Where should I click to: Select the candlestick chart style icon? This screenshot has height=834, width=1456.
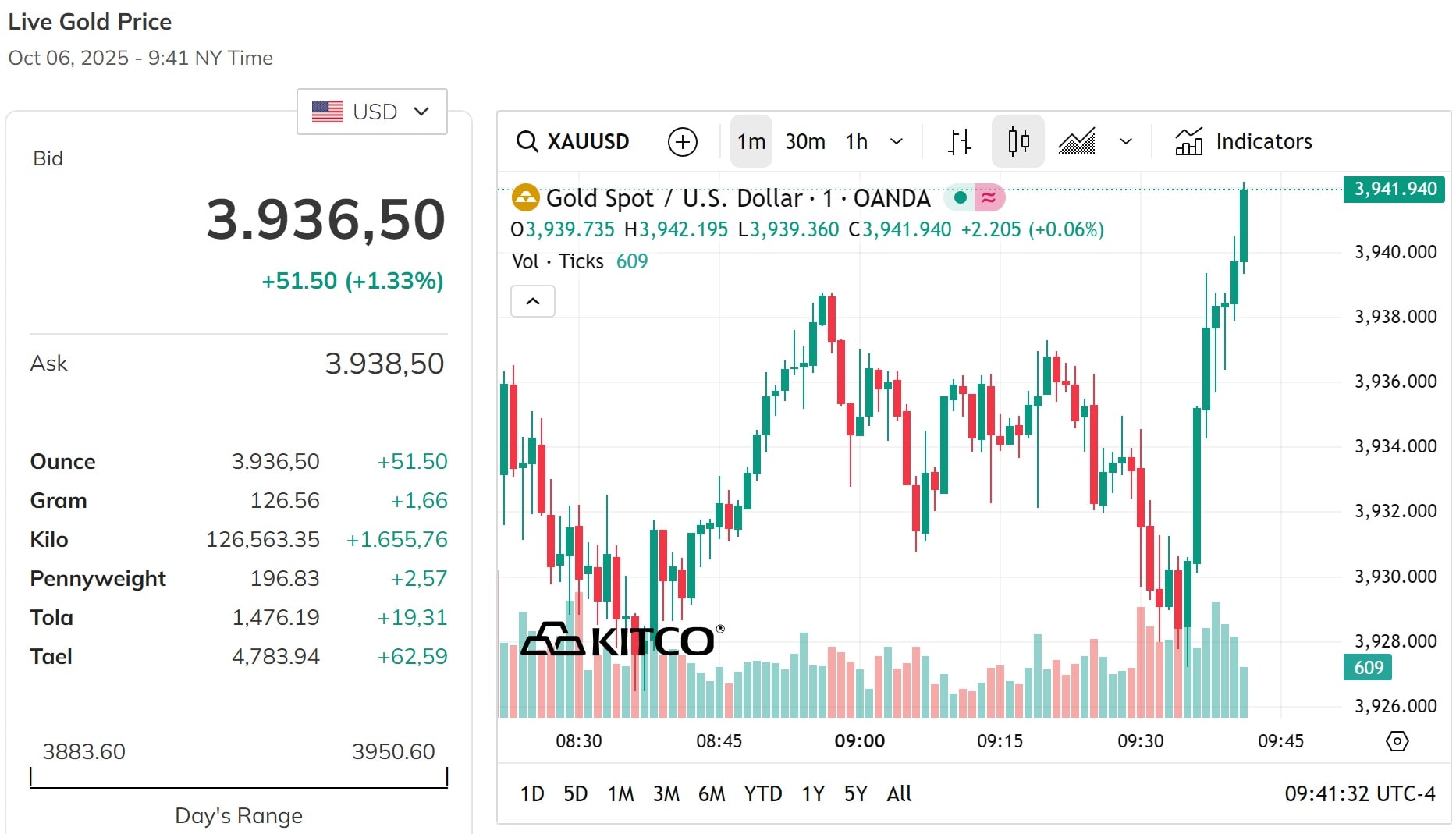tap(1018, 141)
